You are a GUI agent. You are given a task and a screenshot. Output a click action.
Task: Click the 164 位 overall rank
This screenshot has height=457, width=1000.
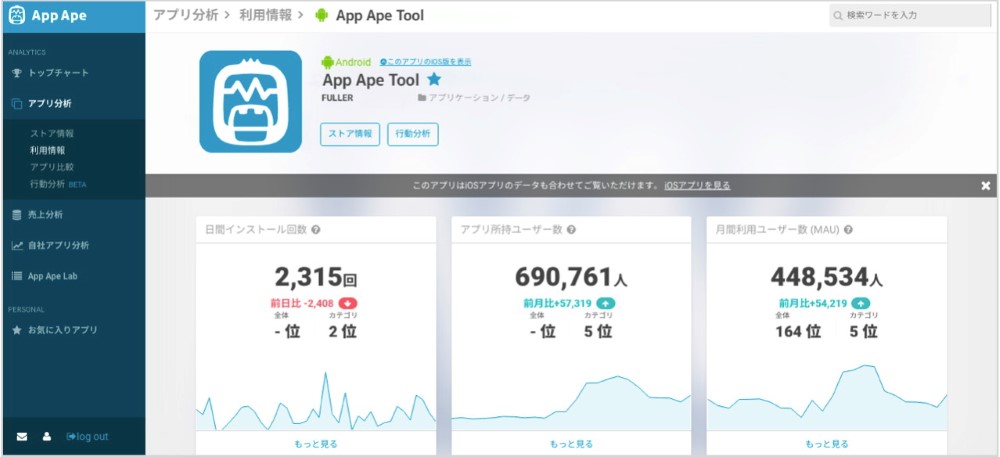(x=798, y=331)
